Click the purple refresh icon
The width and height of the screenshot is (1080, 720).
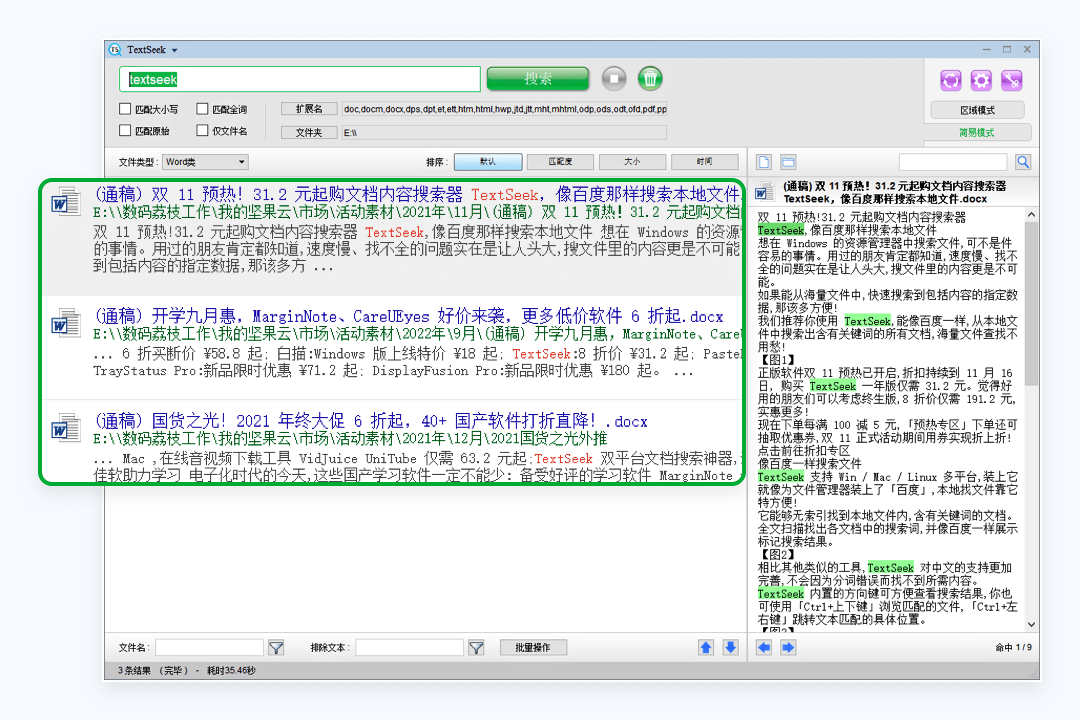(x=951, y=81)
